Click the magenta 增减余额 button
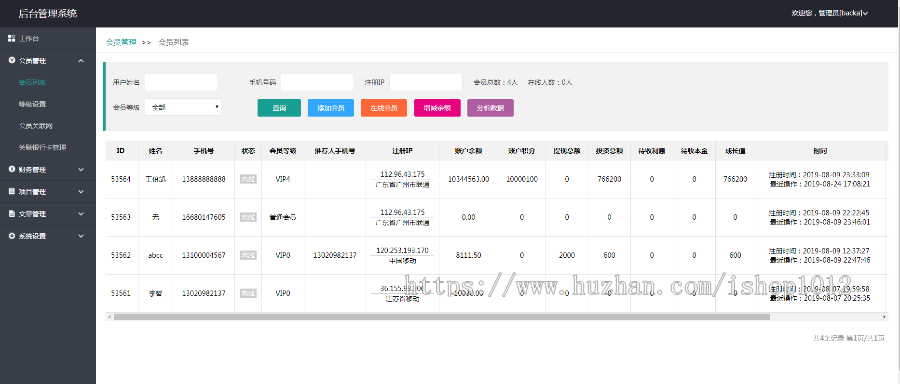 pyautogui.click(x=437, y=108)
